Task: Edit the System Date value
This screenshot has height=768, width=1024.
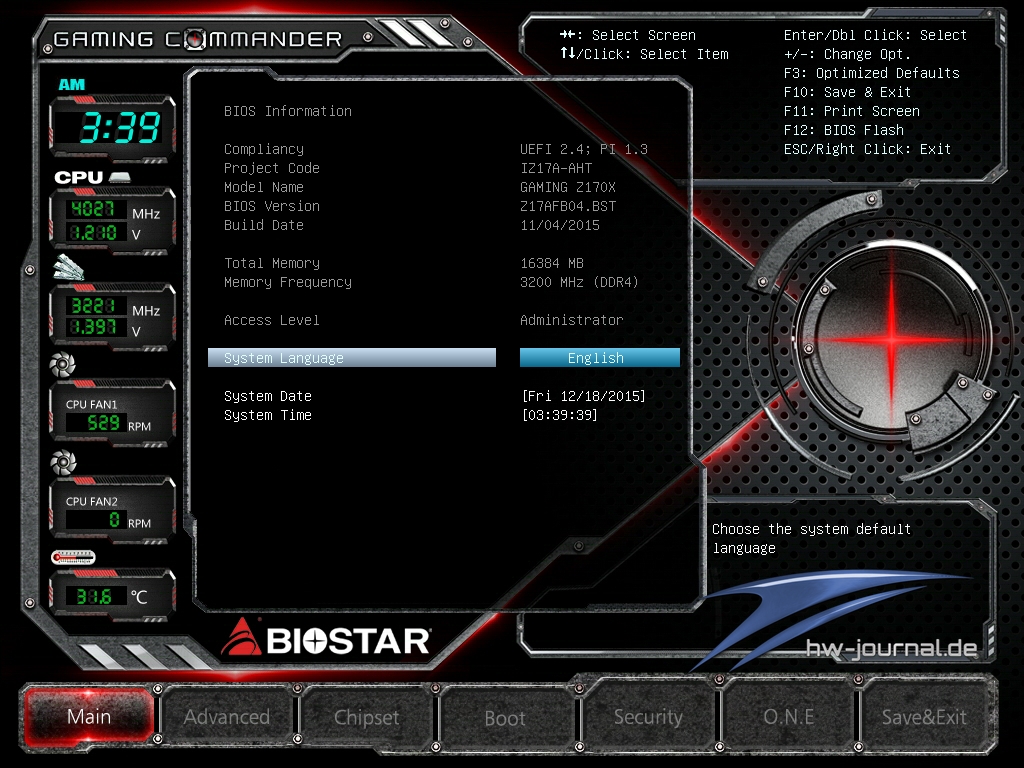Action: pos(583,396)
